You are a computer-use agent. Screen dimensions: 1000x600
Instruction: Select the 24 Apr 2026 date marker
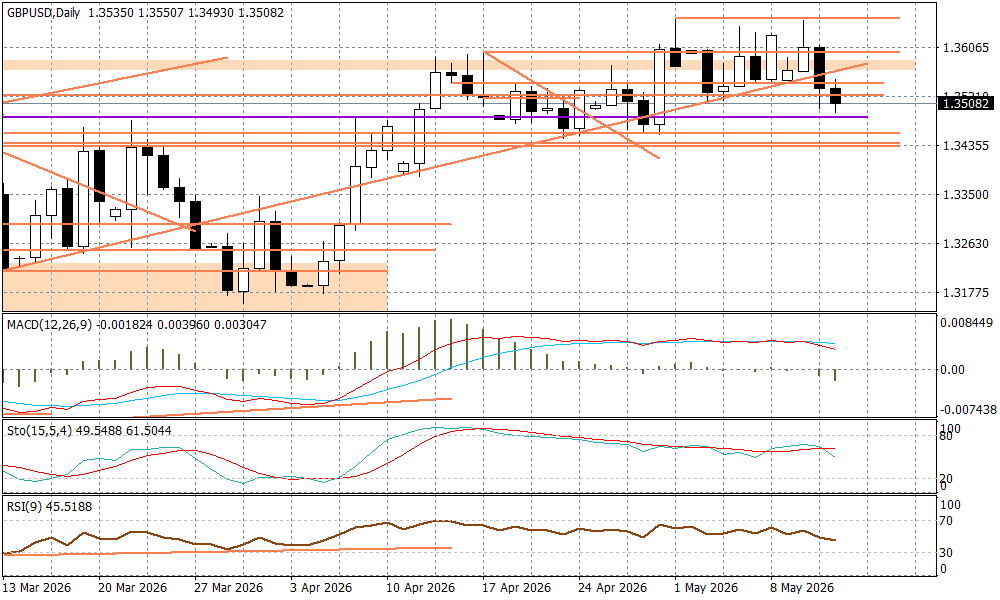click(x=612, y=588)
